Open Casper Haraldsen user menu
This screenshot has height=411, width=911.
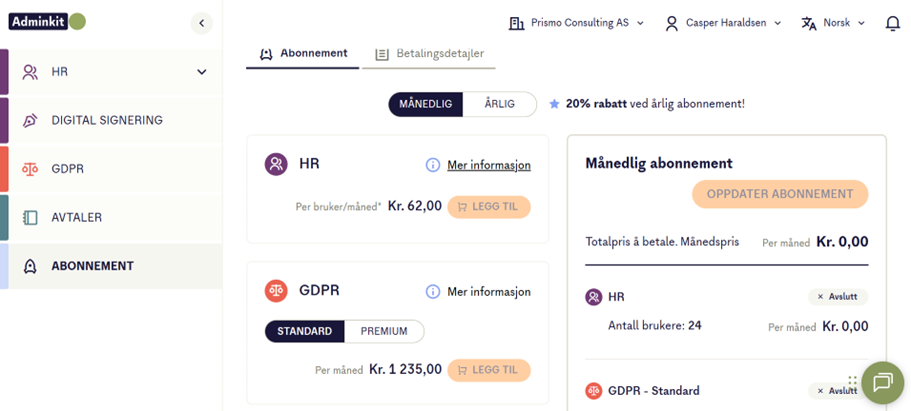pyautogui.click(x=723, y=23)
